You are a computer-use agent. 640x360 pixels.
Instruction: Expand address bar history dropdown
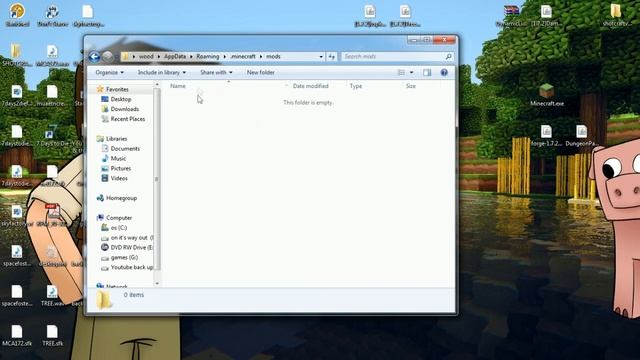pos(321,56)
